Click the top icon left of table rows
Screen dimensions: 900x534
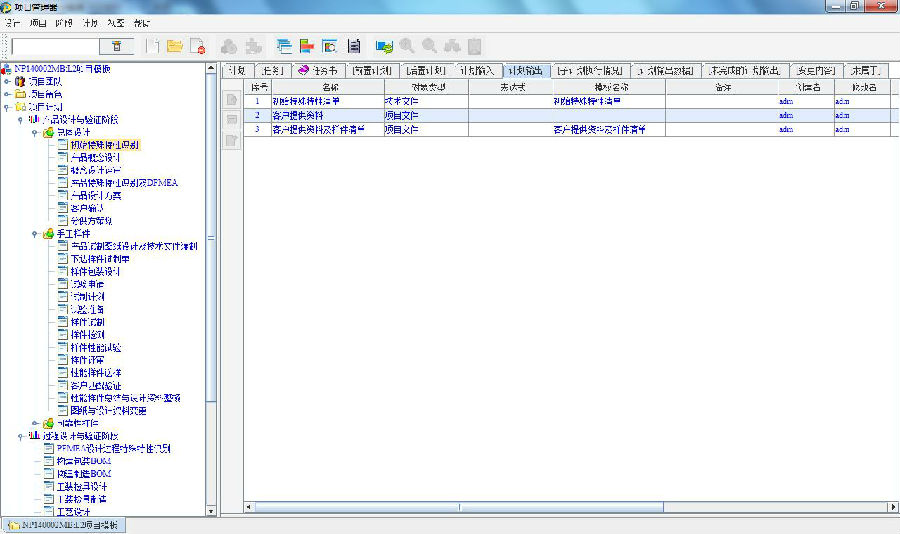pos(231,100)
